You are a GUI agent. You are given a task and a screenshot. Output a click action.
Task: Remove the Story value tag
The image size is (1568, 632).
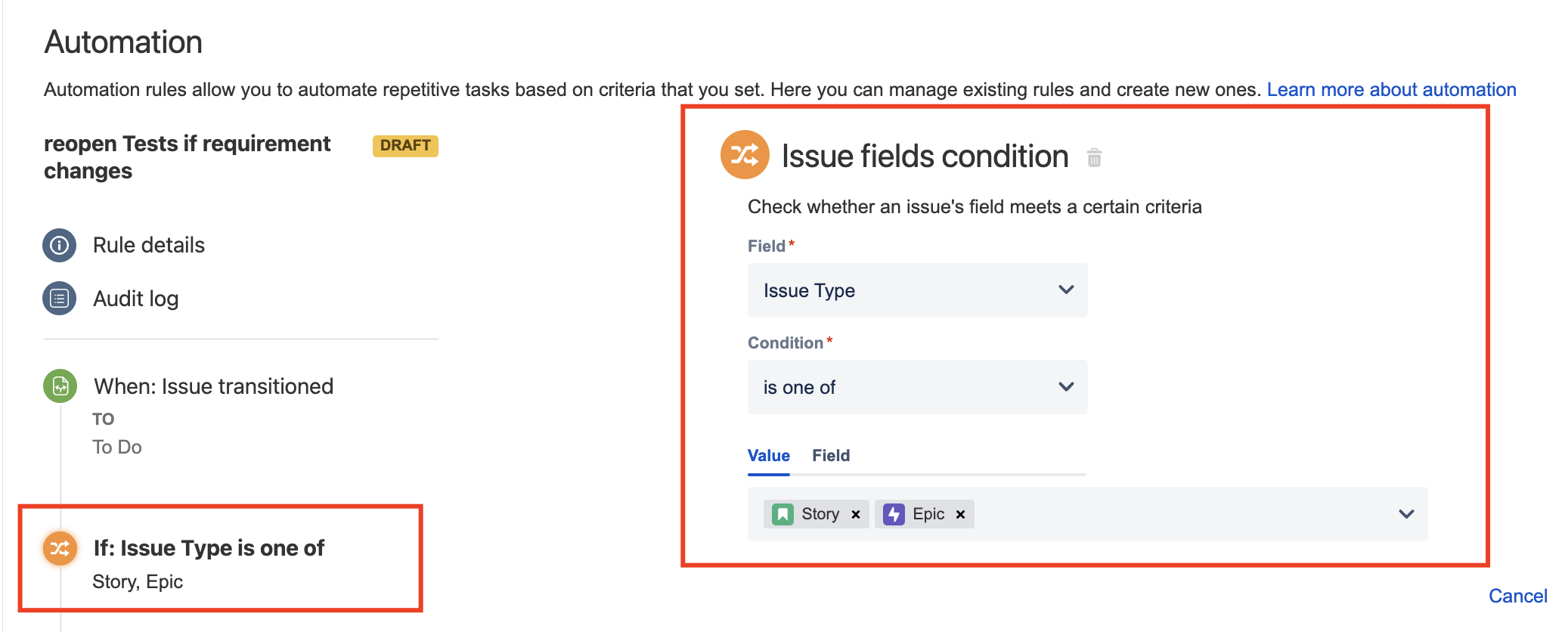pyautogui.click(x=856, y=514)
